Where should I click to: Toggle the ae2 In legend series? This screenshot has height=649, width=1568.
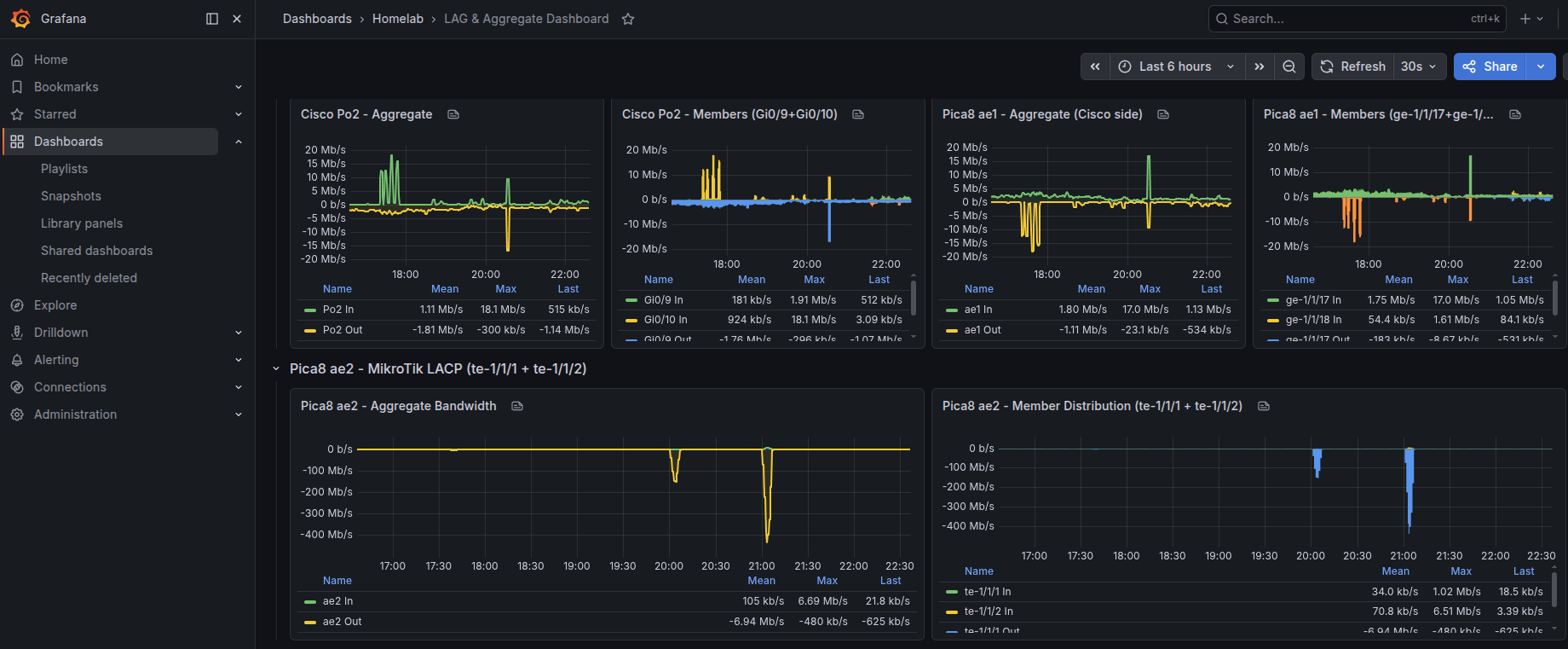pos(337,601)
